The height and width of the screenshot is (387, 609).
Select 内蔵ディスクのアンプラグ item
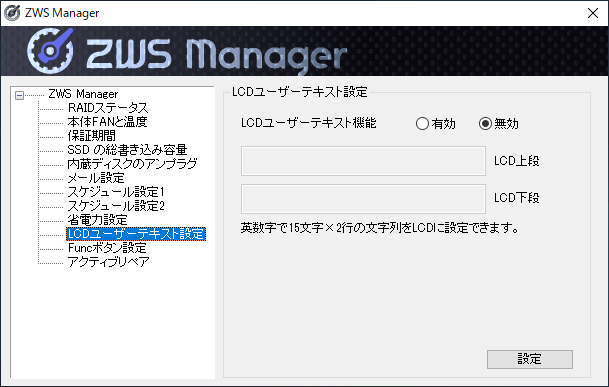pyautogui.click(x=132, y=164)
